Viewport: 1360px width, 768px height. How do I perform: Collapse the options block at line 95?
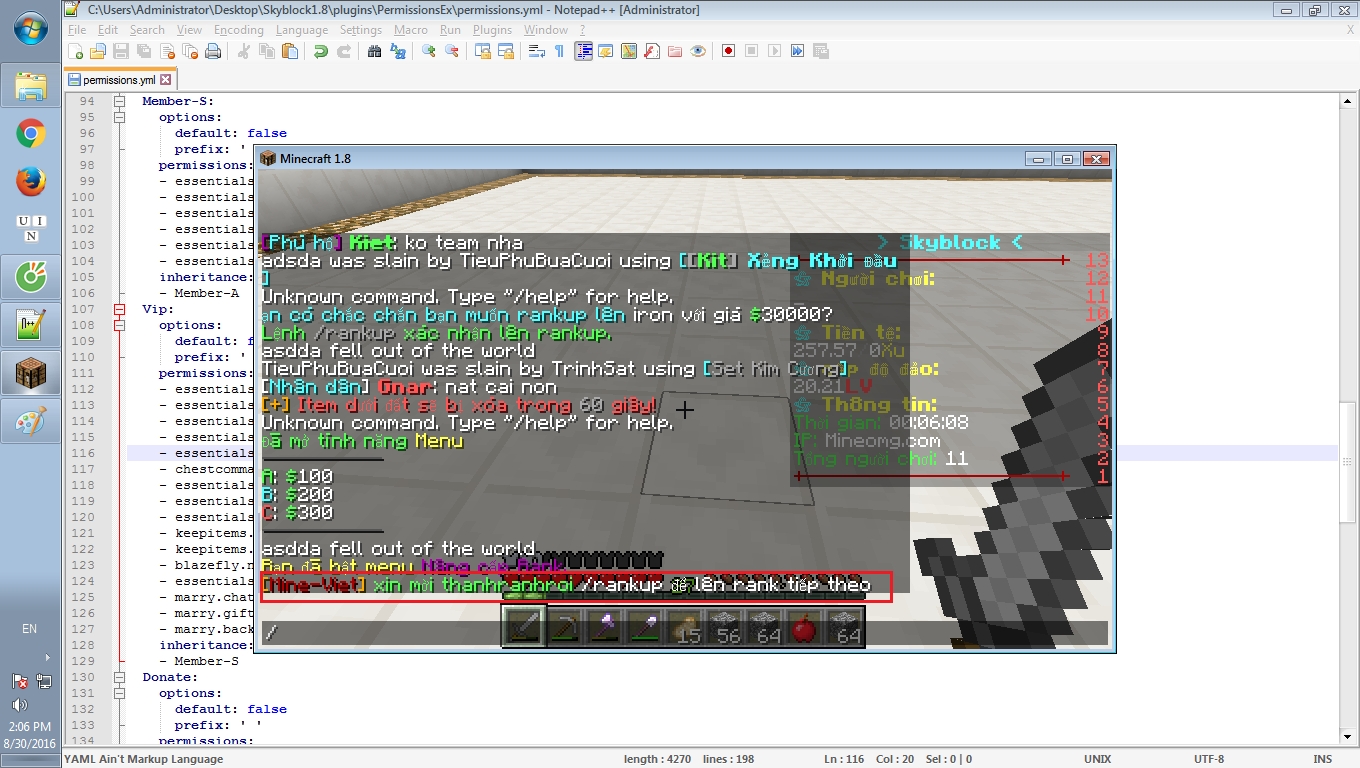[x=119, y=117]
